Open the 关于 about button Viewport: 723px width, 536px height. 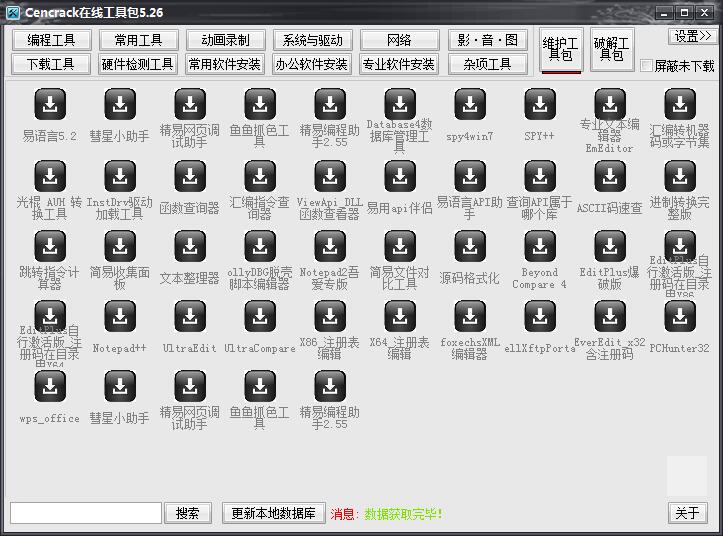pos(687,513)
